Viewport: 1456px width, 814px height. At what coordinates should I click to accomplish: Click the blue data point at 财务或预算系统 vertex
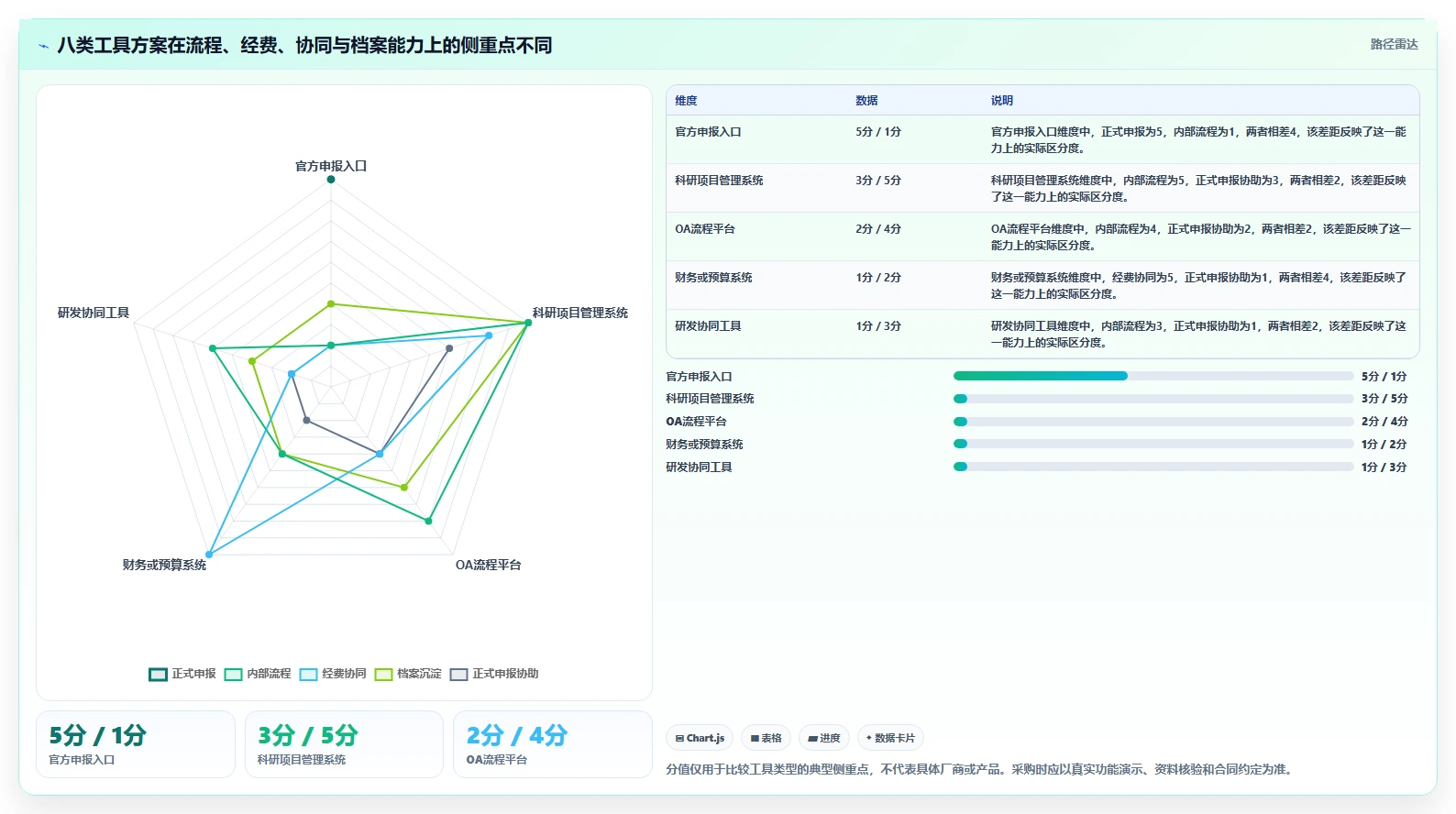[210, 555]
